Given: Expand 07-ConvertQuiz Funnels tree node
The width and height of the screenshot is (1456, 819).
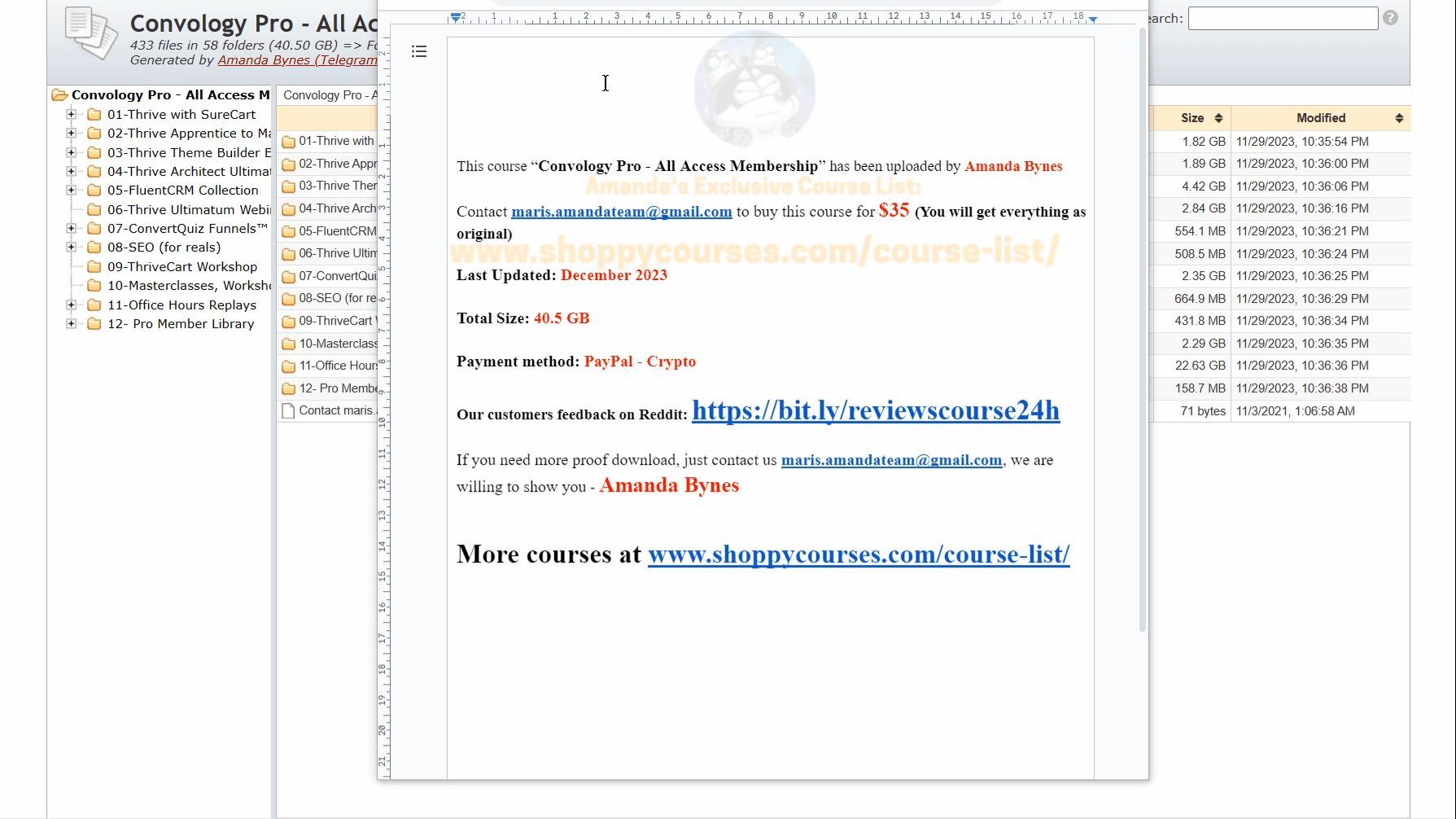Looking at the screenshot, I should pos(72,229).
